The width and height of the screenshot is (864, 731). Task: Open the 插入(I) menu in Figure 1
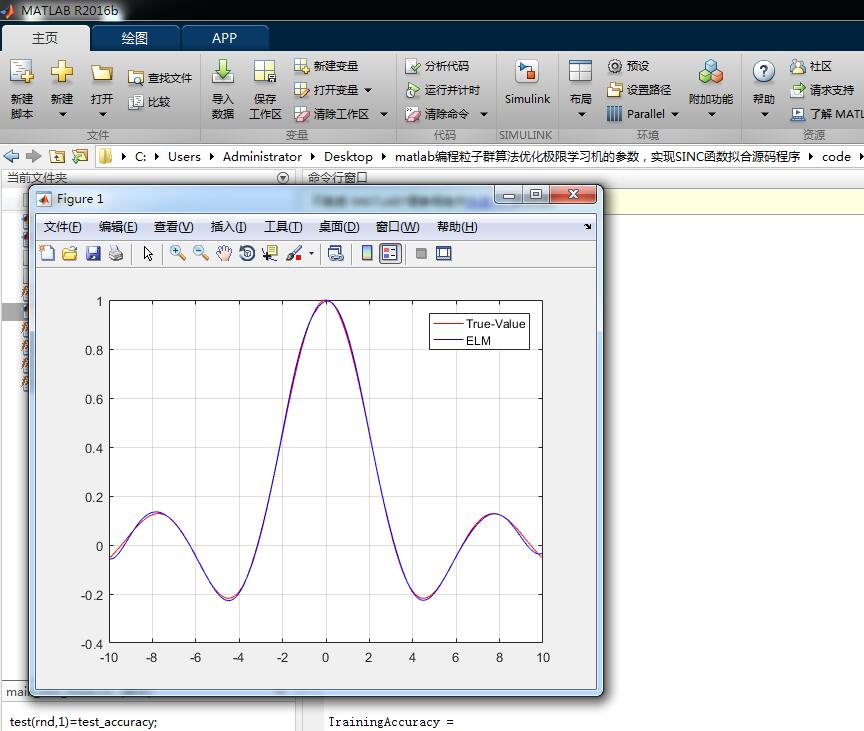228,227
